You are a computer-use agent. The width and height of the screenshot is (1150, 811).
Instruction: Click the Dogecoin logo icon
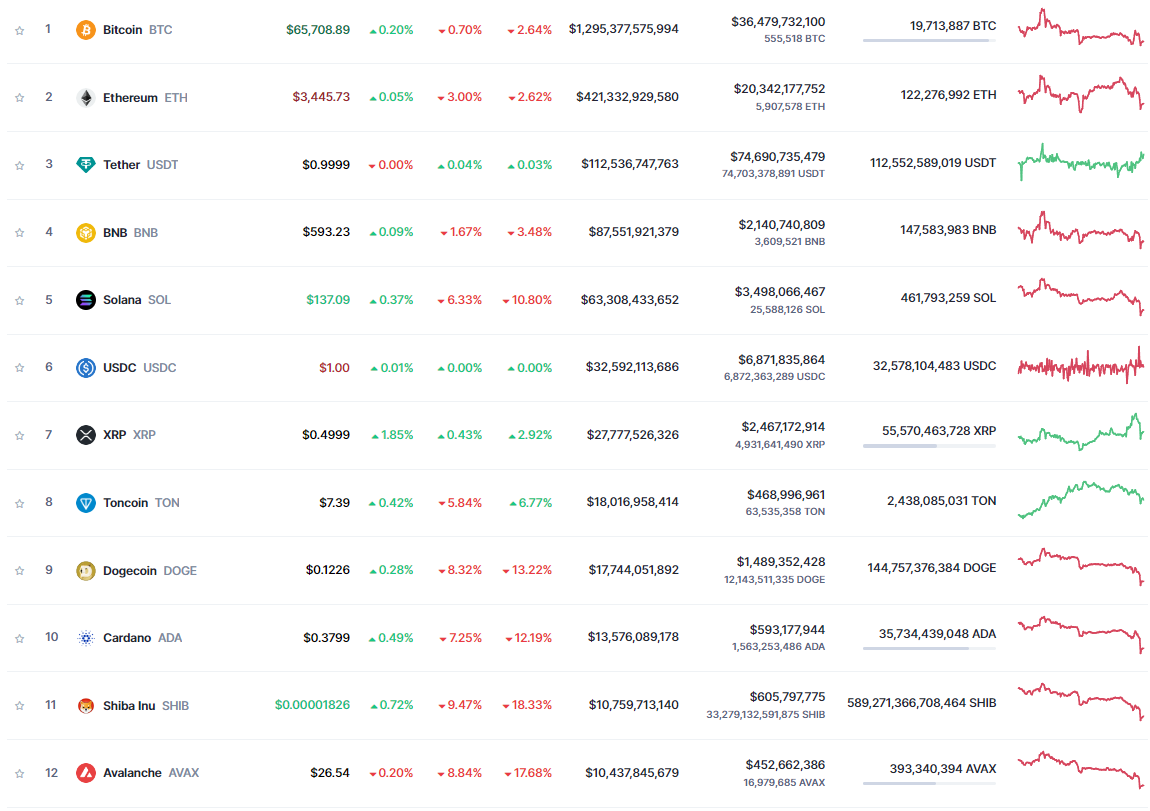(x=86, y=570)
